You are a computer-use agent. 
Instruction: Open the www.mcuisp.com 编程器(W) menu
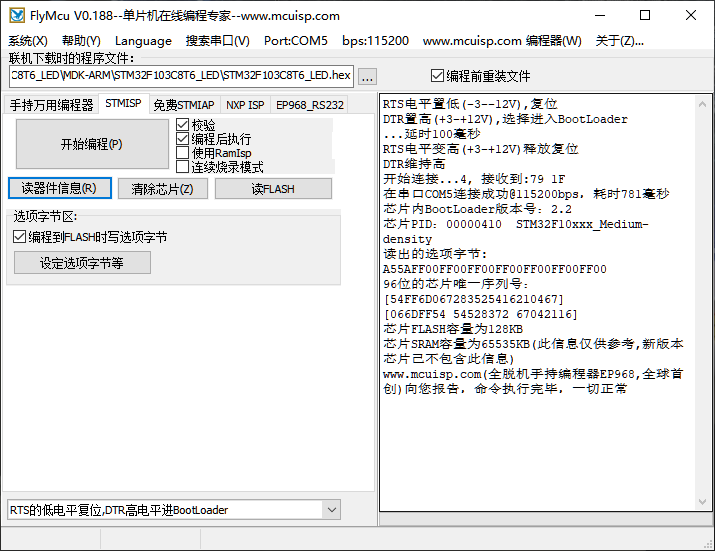pyautogui.click(x=502, y=41)
